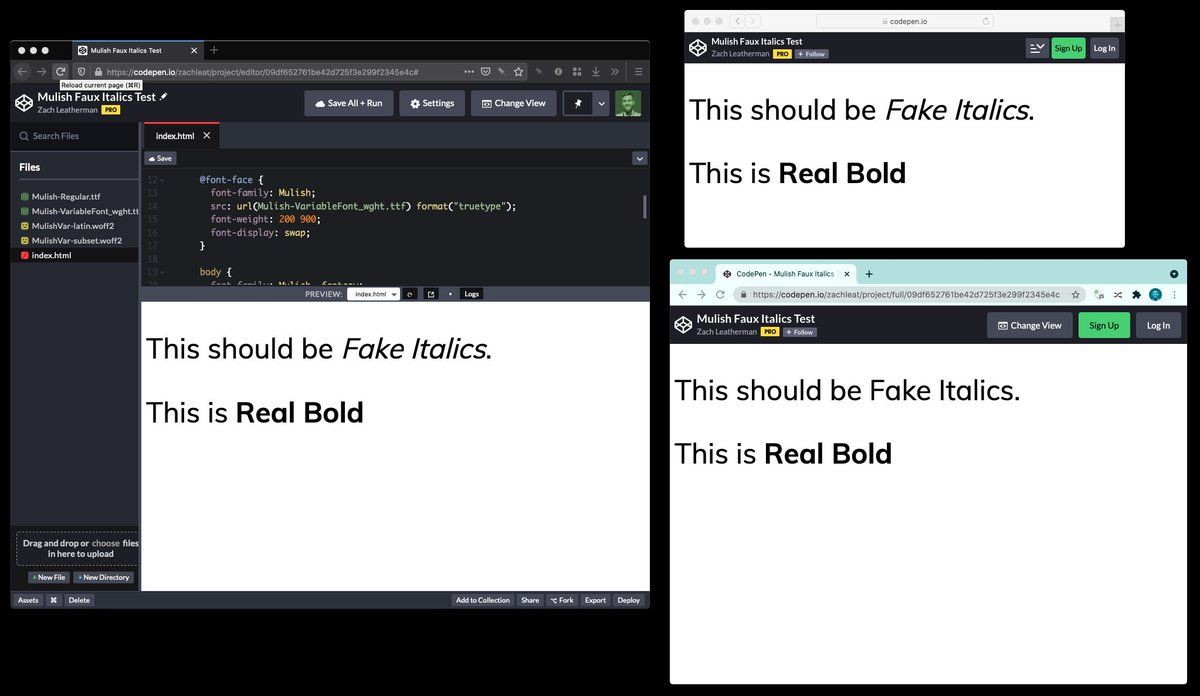
Task: Fold the body block at line 19
Action: (x=163, y=272)
